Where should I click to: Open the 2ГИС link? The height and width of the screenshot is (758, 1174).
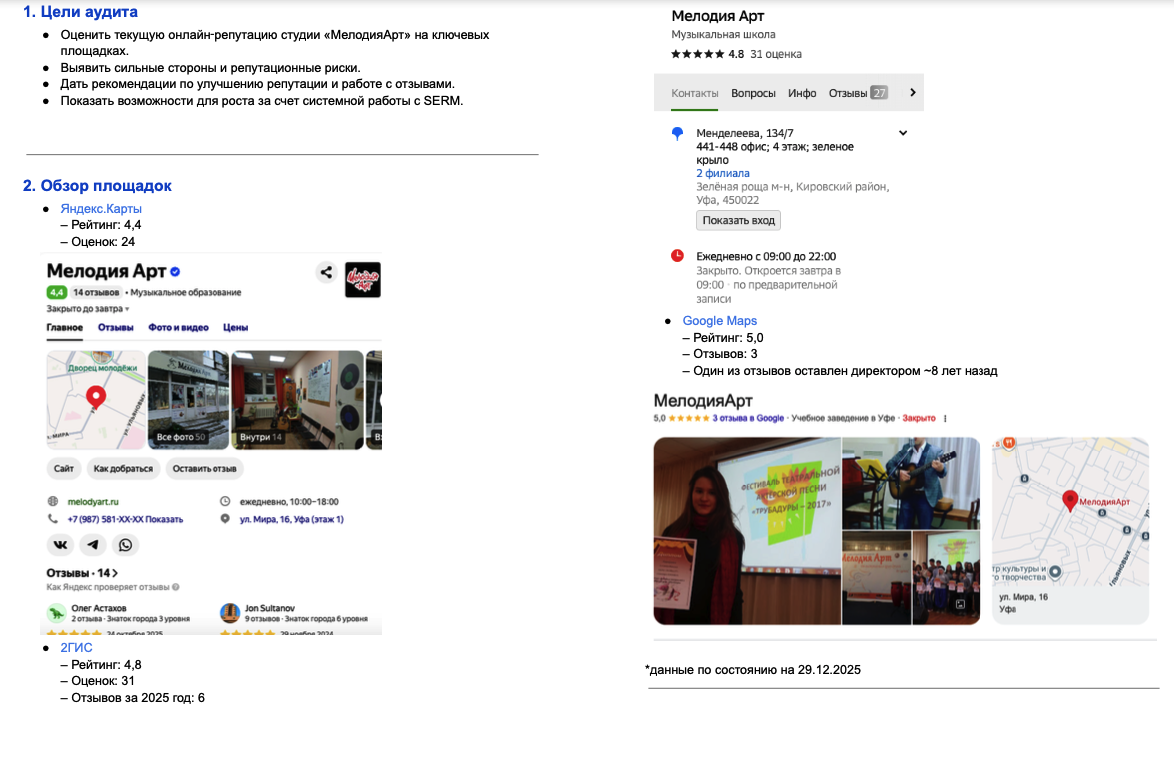click(x=76, y=648)
